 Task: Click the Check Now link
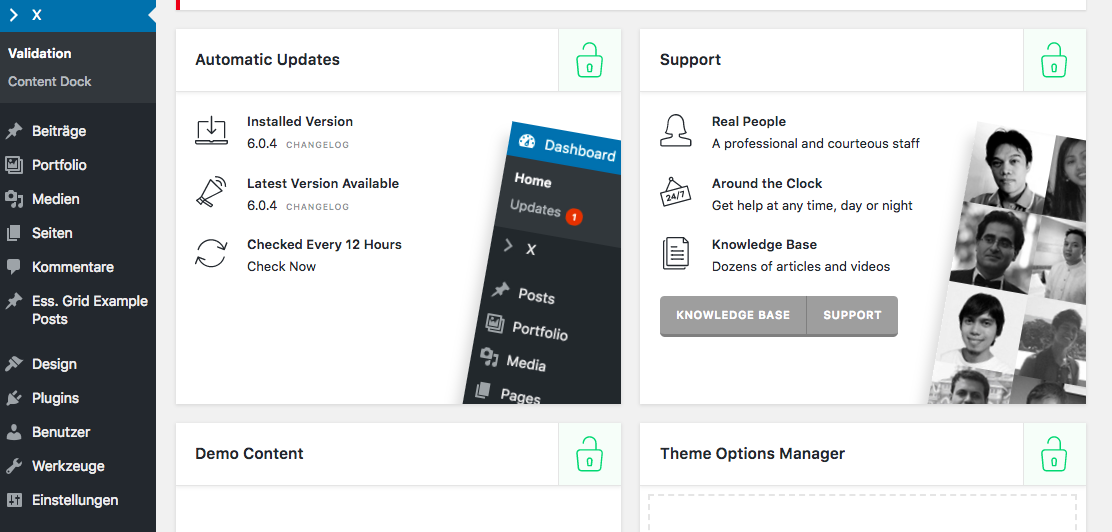coord(281,267)
